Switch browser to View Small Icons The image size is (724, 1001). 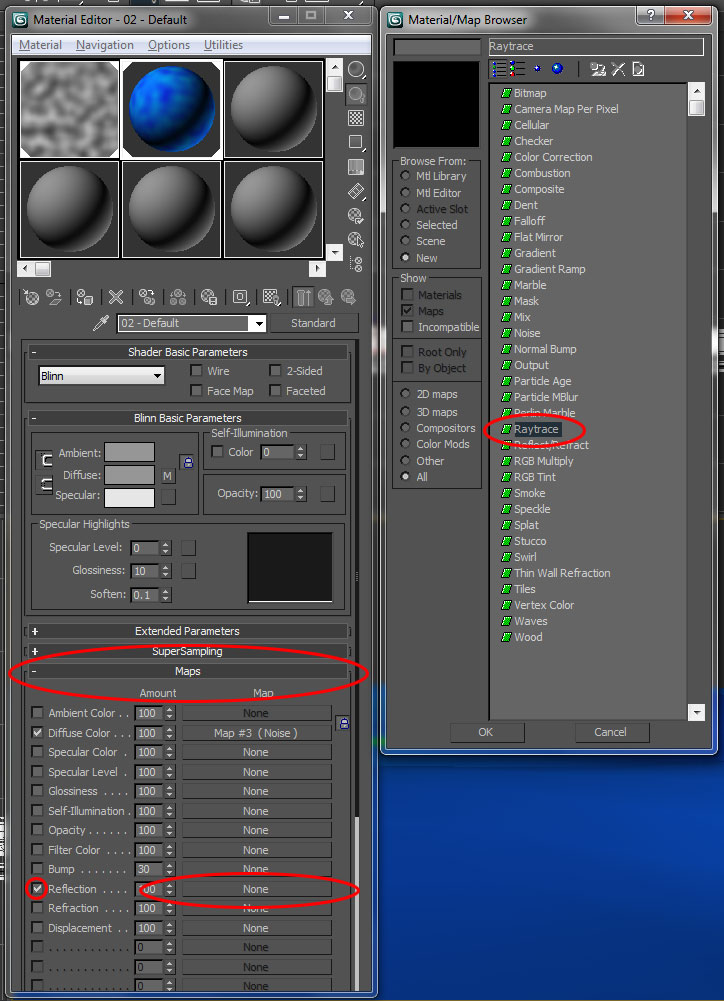(538, 69)
